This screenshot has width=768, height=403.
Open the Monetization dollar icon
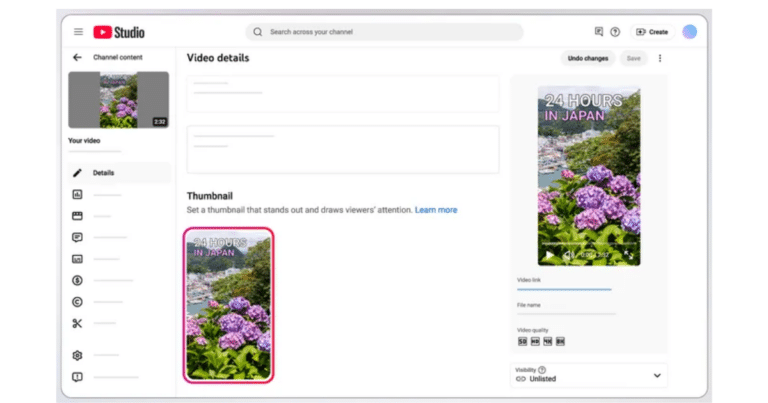pos(77,281)
